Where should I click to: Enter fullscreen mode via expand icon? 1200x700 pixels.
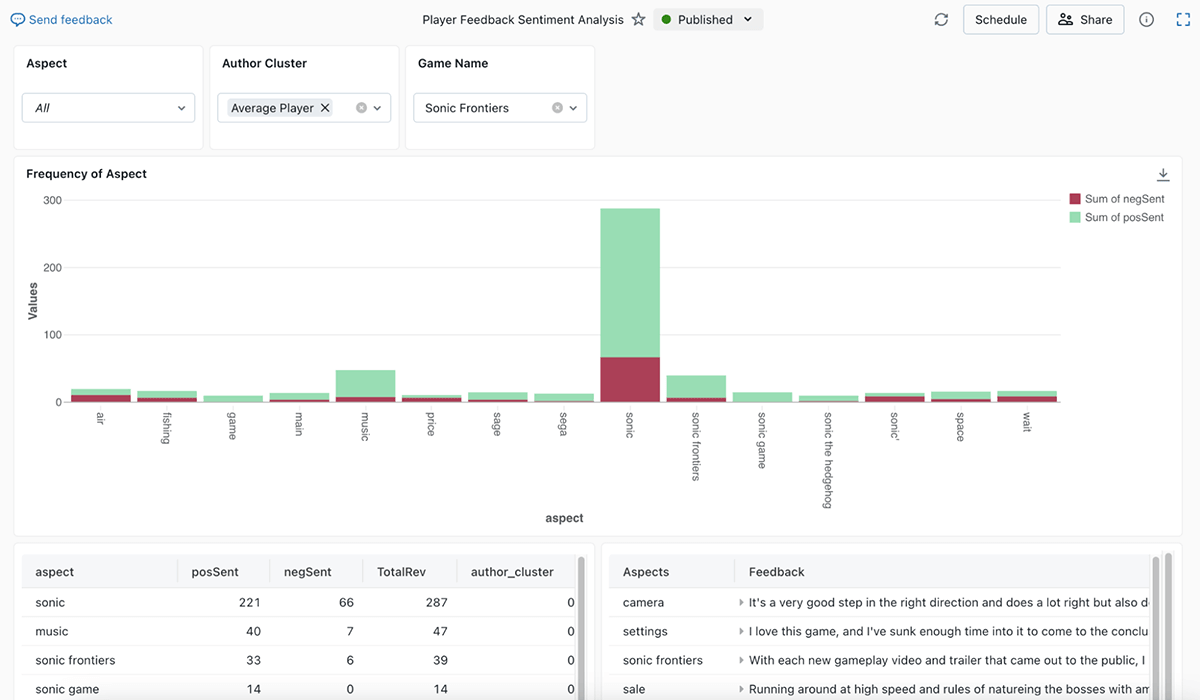click(x=1183, y=20)
